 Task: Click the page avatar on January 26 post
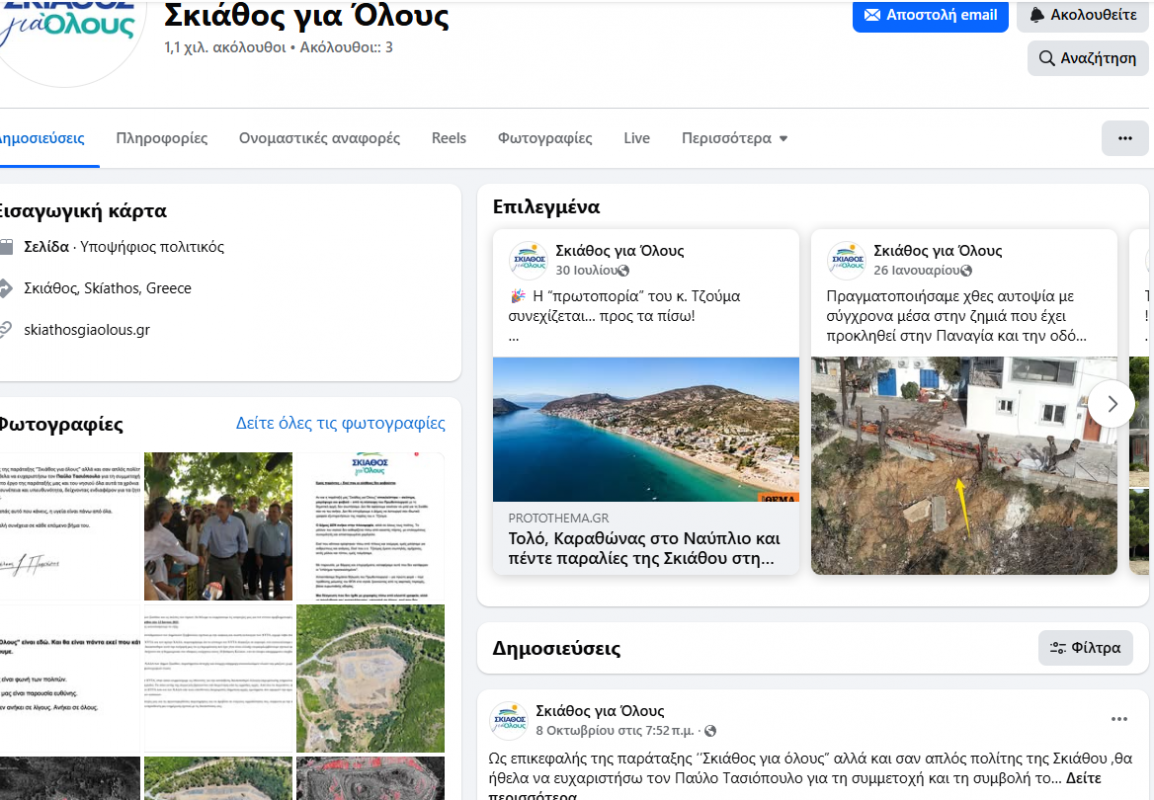point(846,260)
